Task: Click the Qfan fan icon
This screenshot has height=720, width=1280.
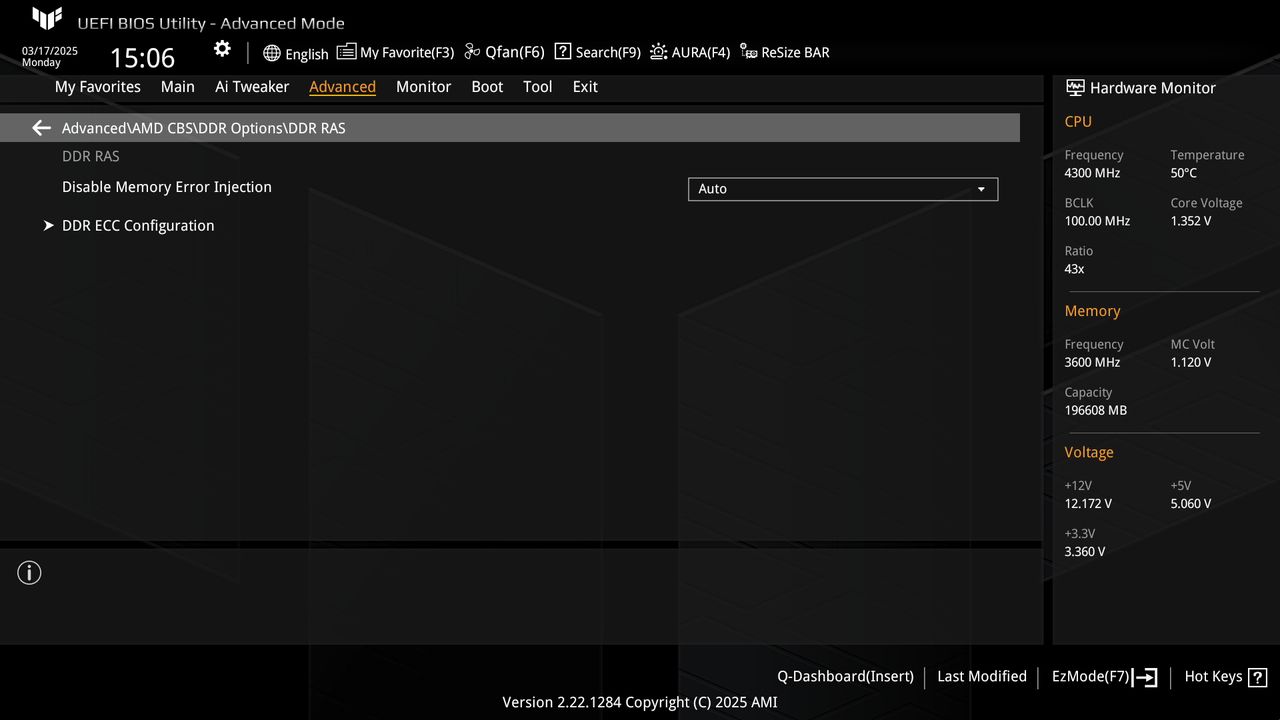Action: (472, 52)
